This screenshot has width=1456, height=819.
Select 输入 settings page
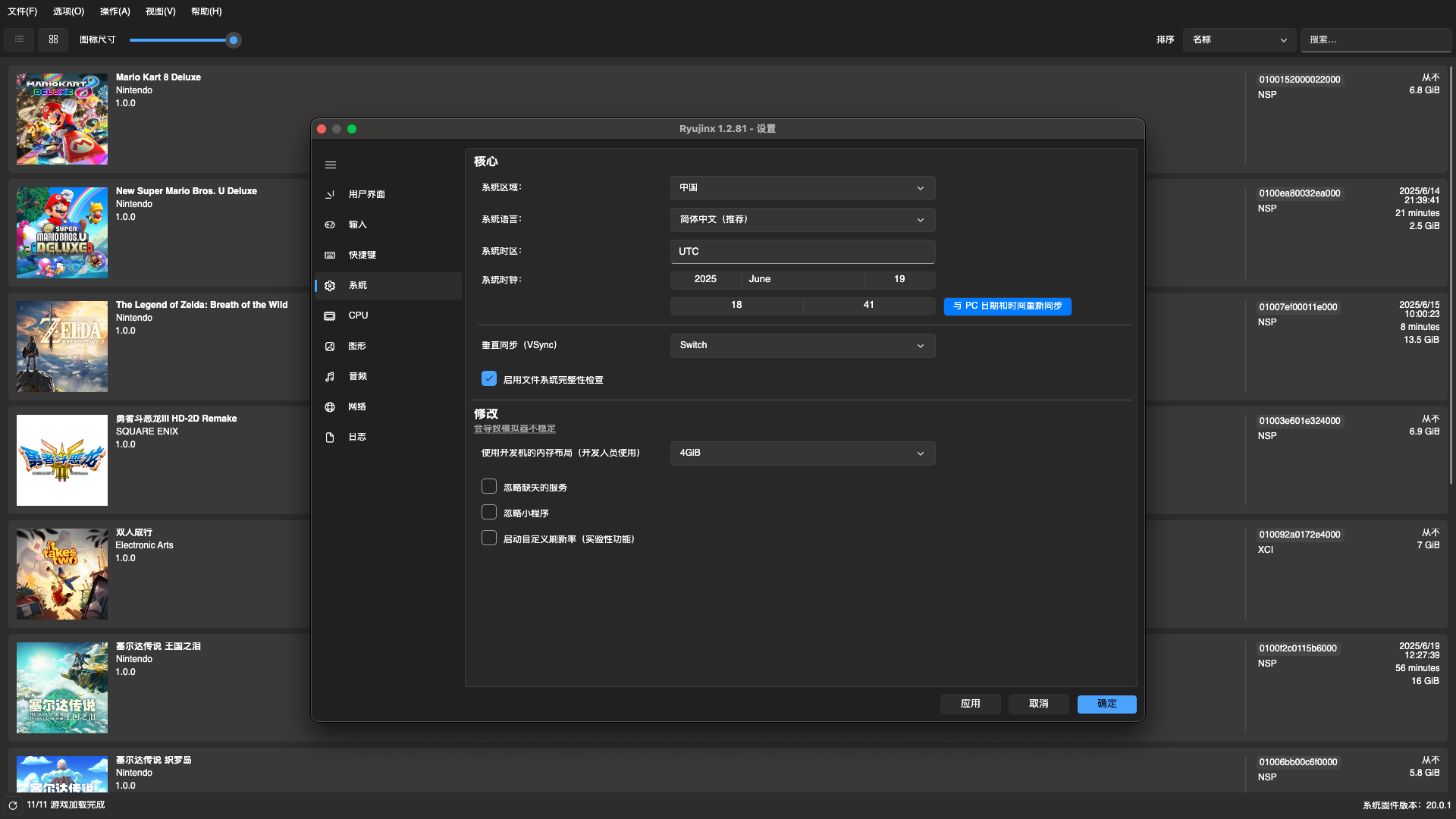coord(388,225)
